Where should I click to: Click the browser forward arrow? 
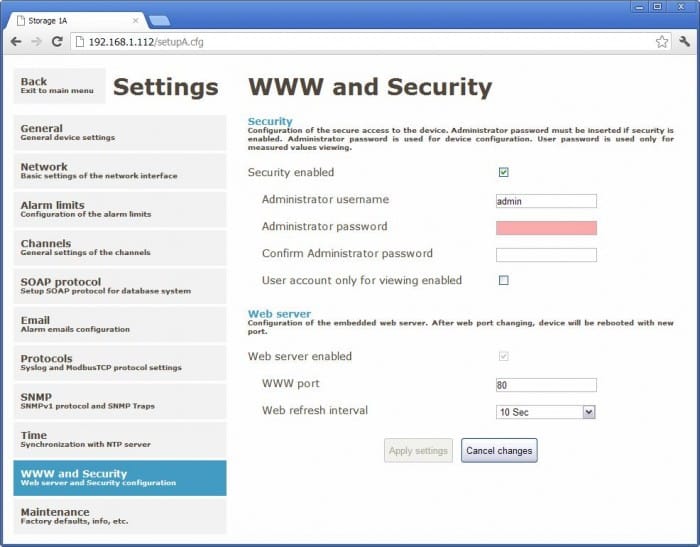tap(36, 42)
